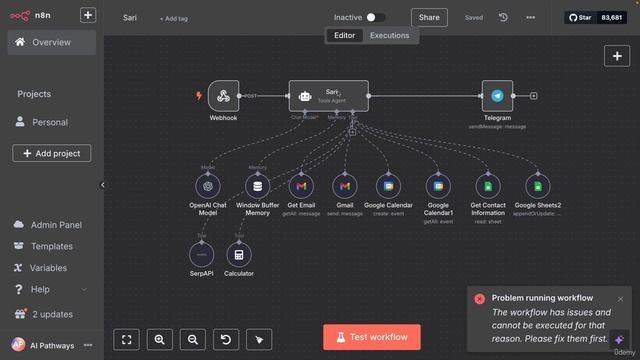Click the Test workflow button

[372, 337]
